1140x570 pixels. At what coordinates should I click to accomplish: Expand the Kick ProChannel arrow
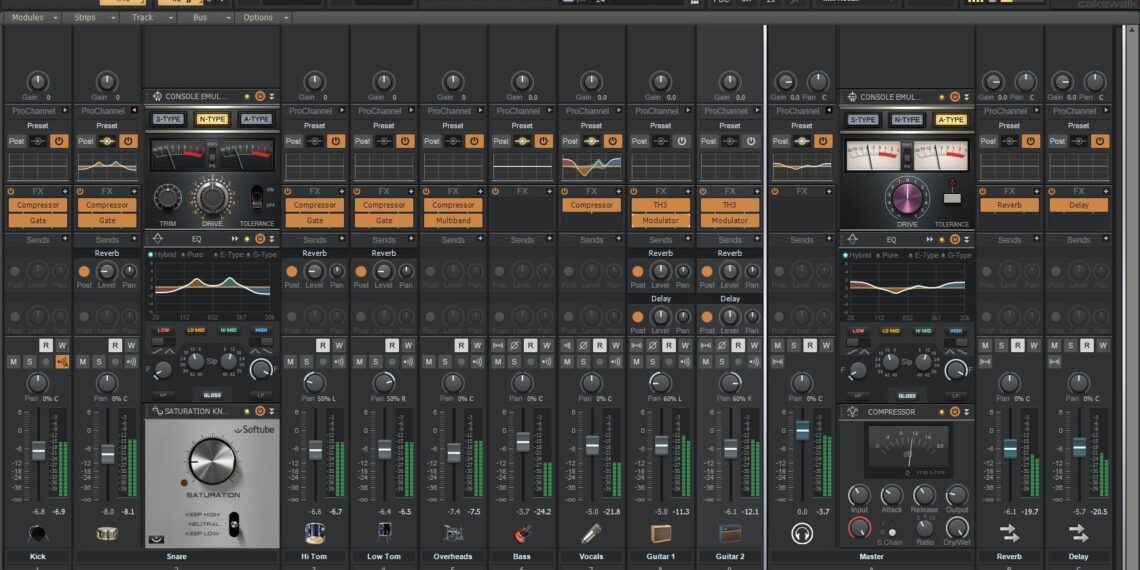point(64,111)
